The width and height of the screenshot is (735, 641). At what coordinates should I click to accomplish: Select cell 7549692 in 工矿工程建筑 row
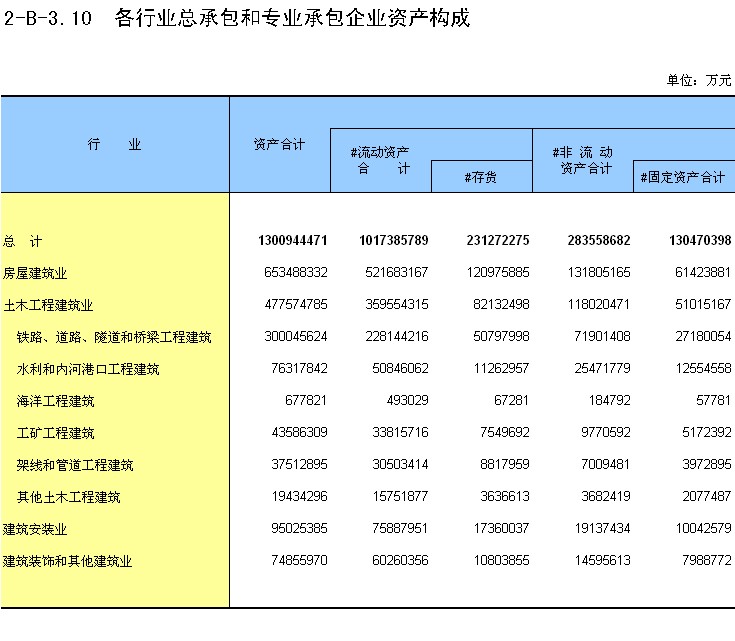[x=504, y=432]
